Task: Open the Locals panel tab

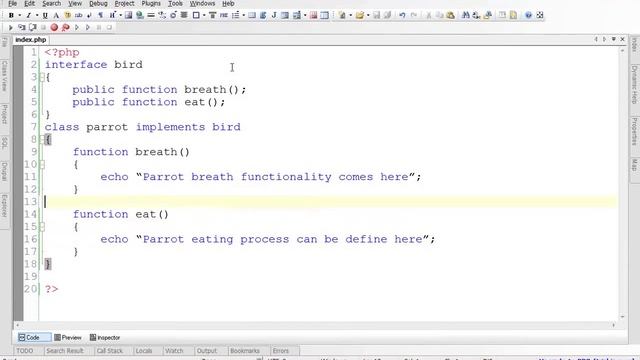Action: (x=144, y=351)
